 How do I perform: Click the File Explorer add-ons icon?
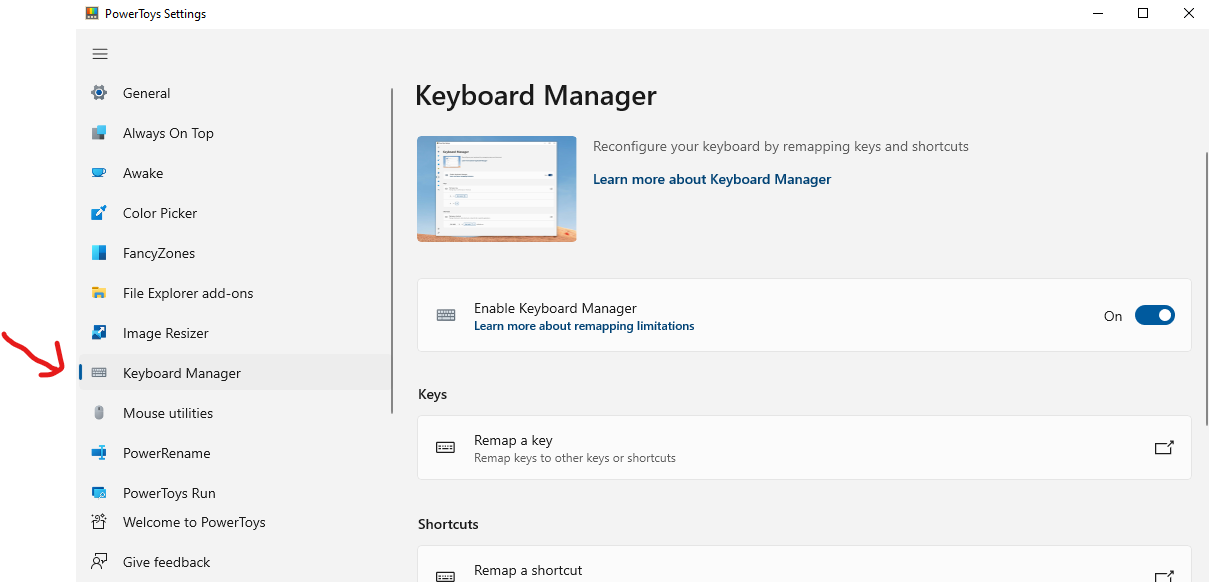(99, 293)
